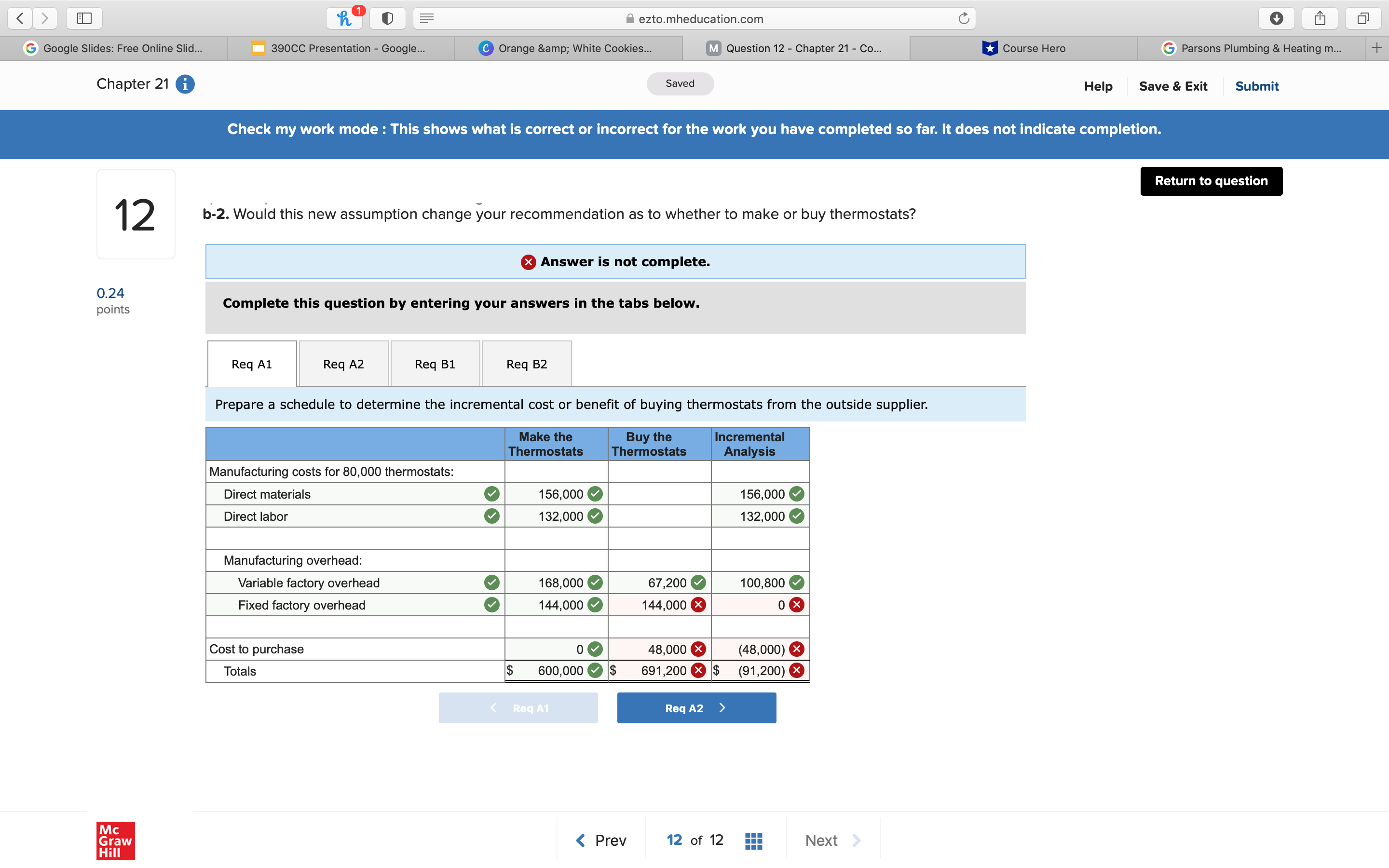Click the Share icon in the browser toolbar
This screenshot has height=868, width=1389.
(1320, 18)
